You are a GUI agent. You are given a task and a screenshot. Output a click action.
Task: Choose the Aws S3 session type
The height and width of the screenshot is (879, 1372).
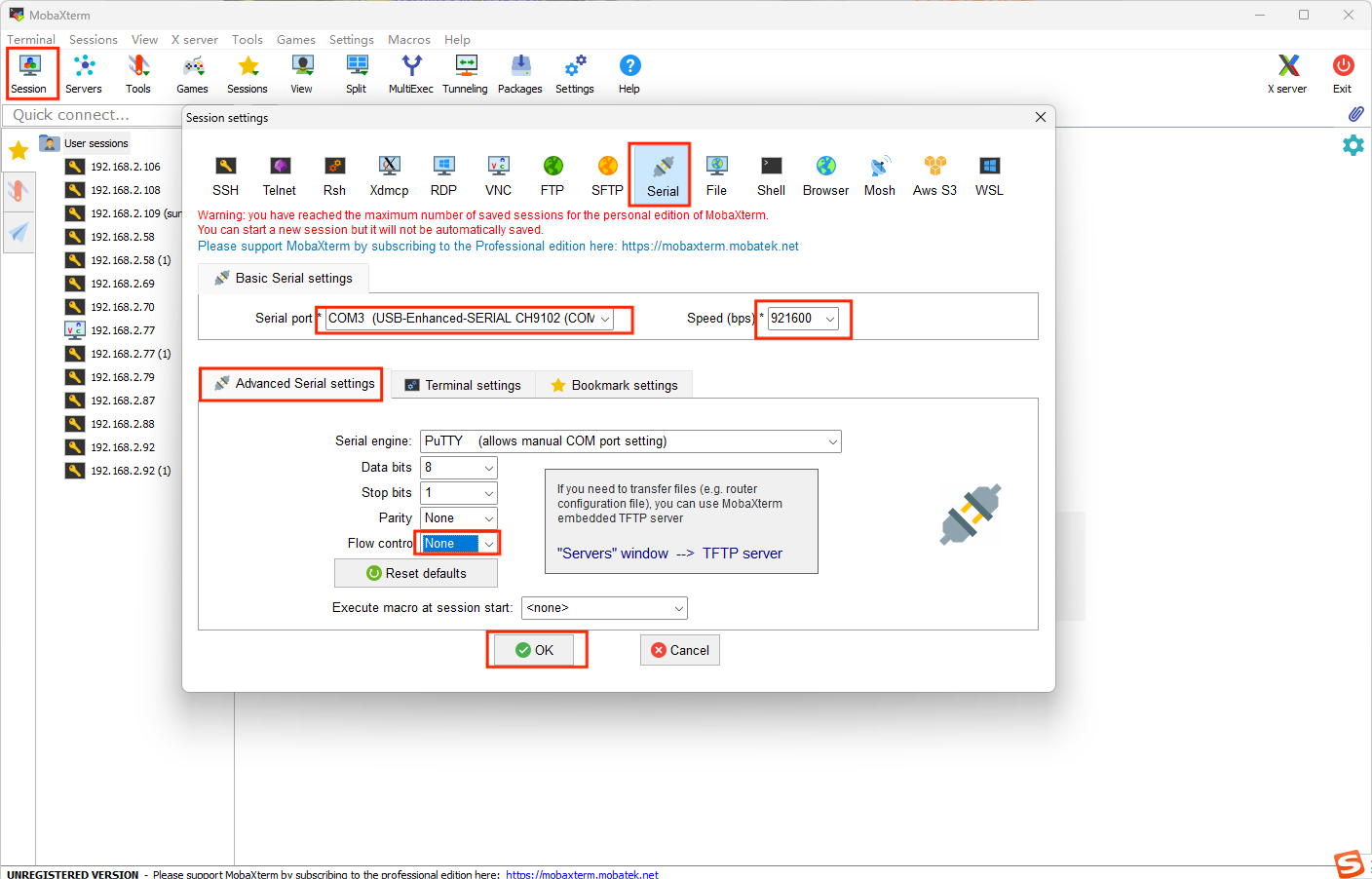(x=934, y=175)
